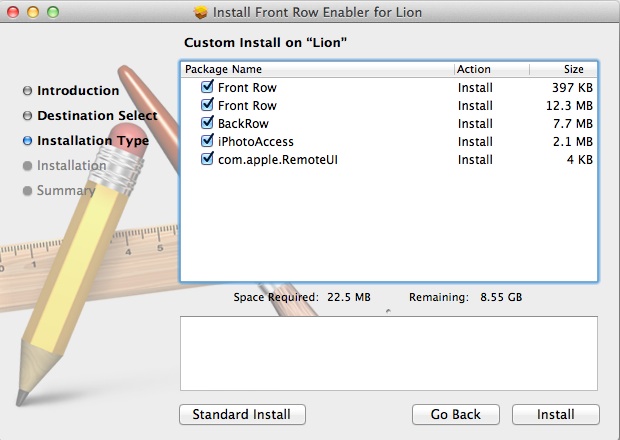The height and width of the screenshot is (440, 620).
Task: Click the Introduction step in sidebar
Action: tap(78, 91)
